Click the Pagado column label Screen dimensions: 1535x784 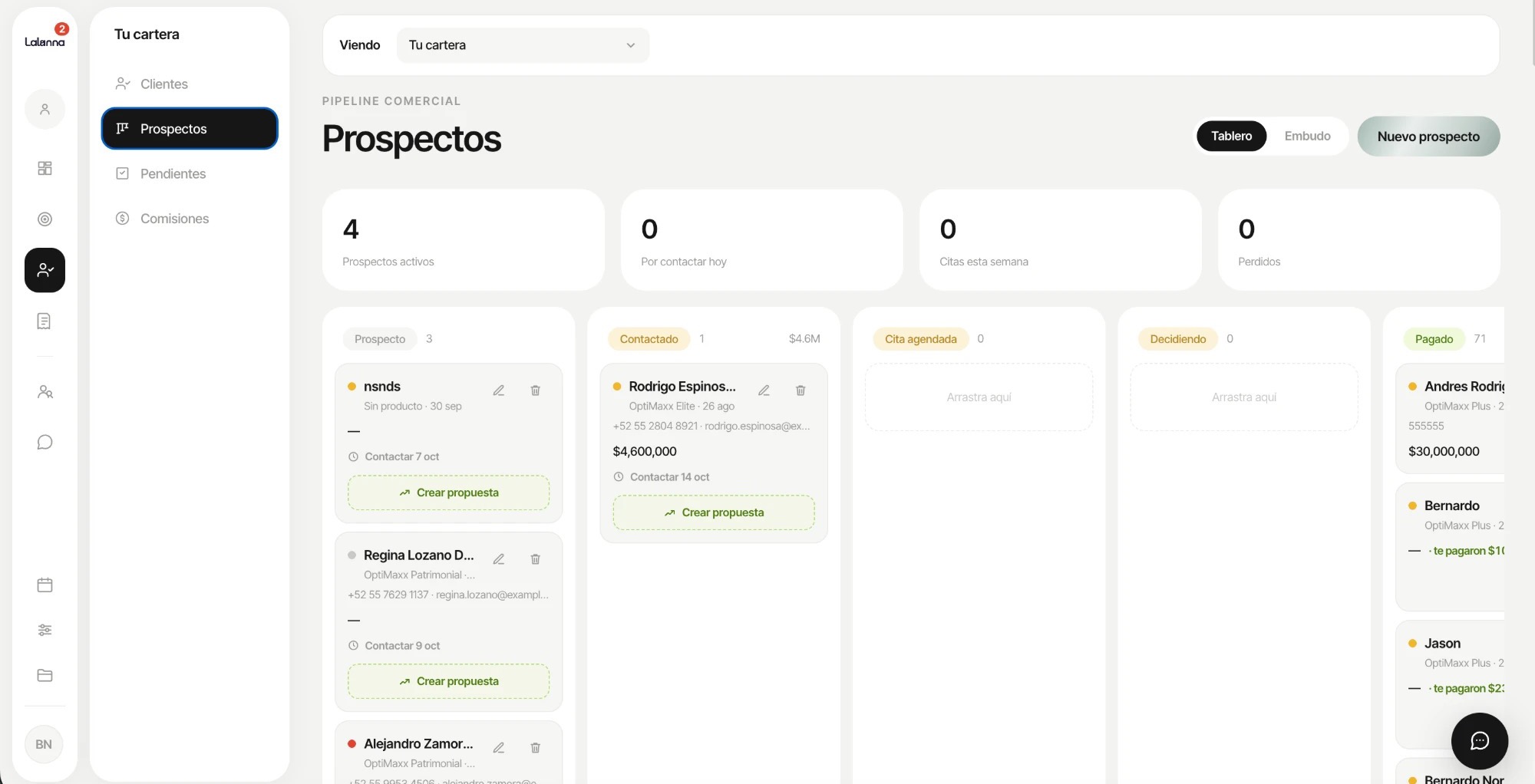pos(1434,339)
